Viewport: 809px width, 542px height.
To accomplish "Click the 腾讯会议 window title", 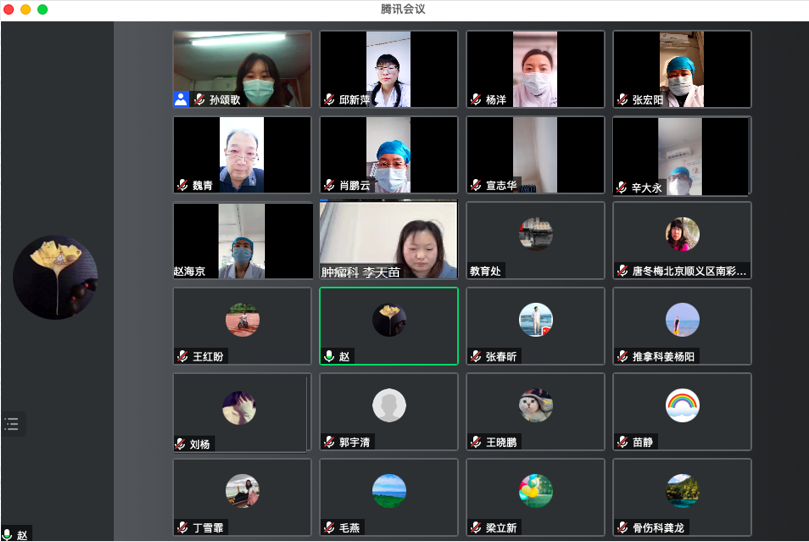I will click(x=404, y=9).
